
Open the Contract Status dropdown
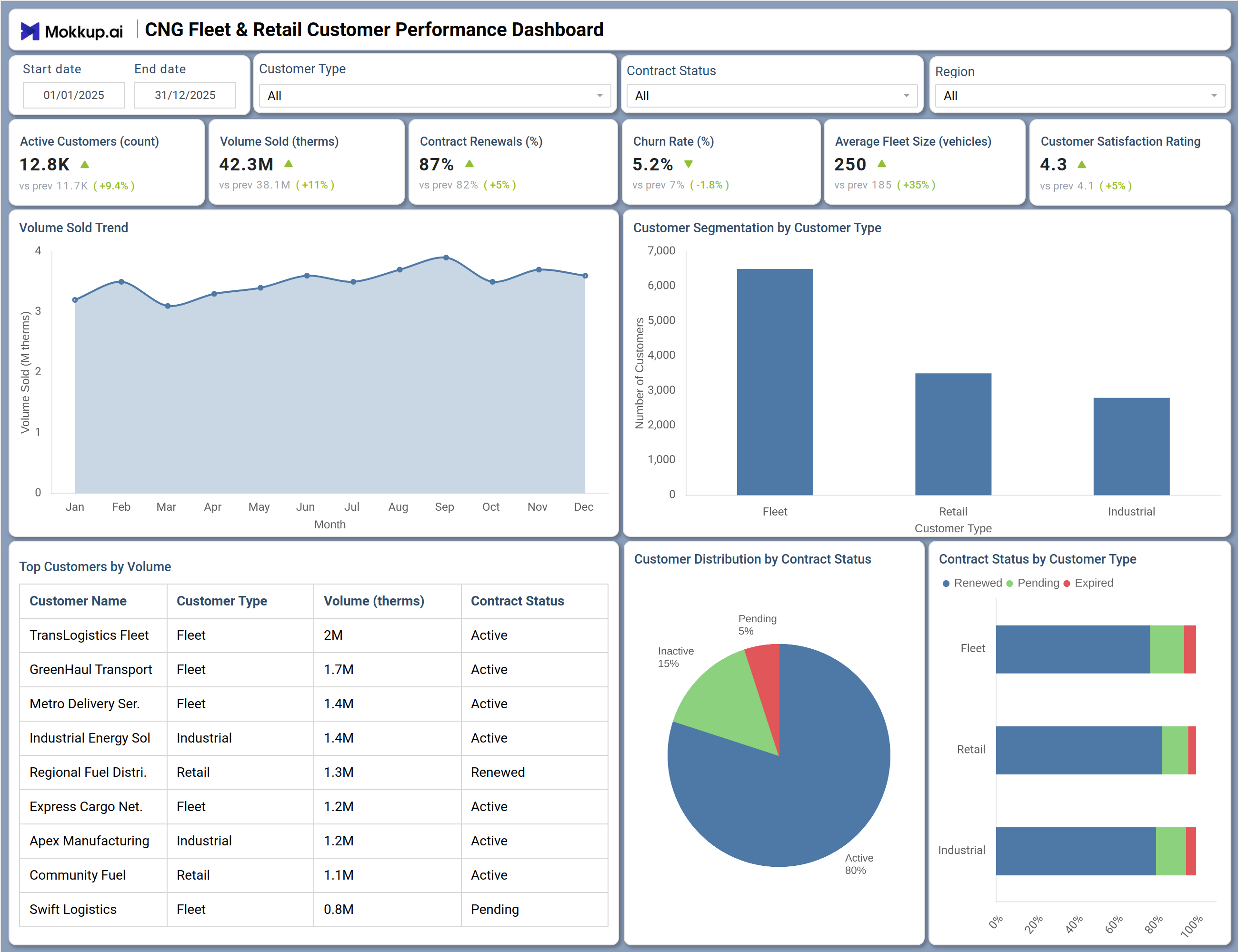(x=771, y=96)
